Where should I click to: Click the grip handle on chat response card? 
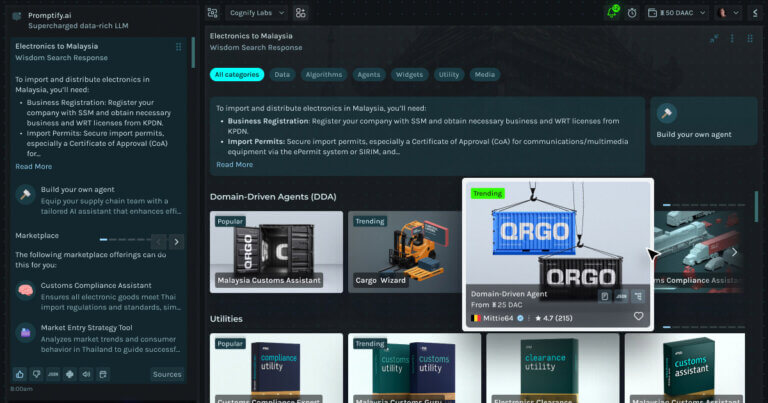[x=178, y=47]
